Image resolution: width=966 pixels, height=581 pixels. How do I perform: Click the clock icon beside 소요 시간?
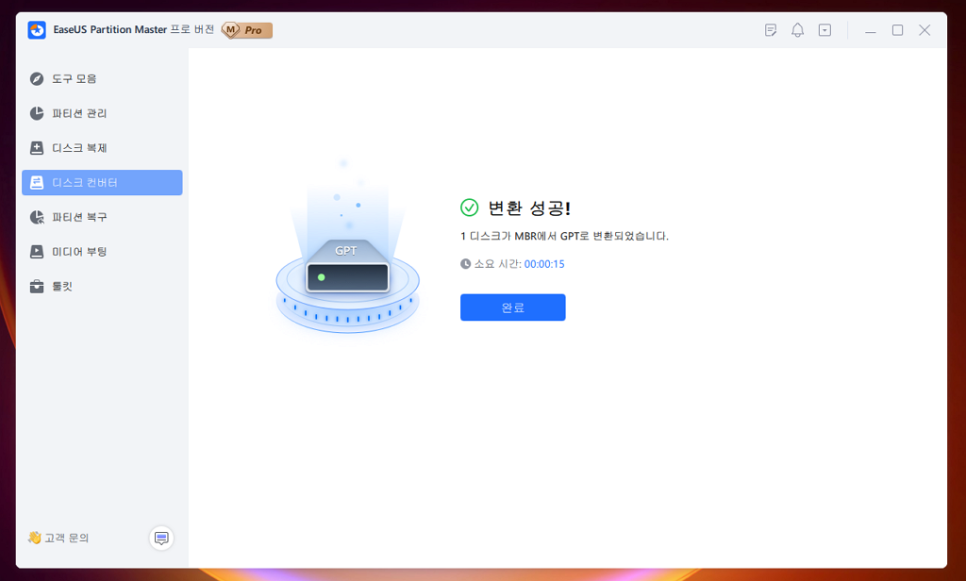coord(466,264)
